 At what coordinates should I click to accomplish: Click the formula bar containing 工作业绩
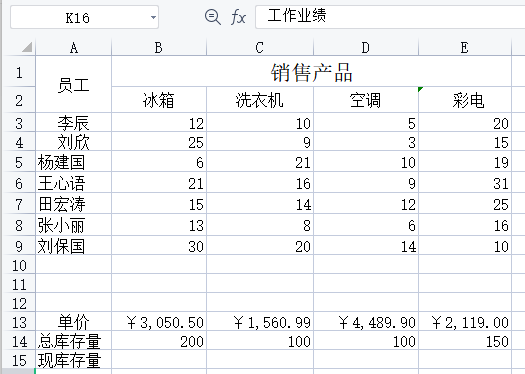[x=390, y=17]
